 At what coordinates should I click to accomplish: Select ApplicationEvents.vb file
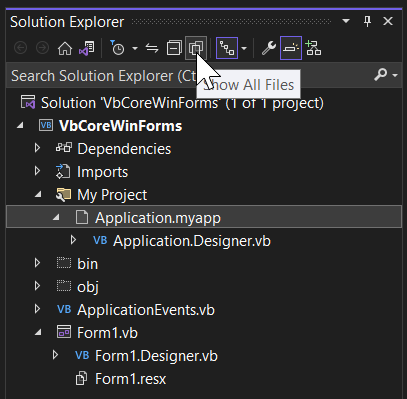[146, 310]
